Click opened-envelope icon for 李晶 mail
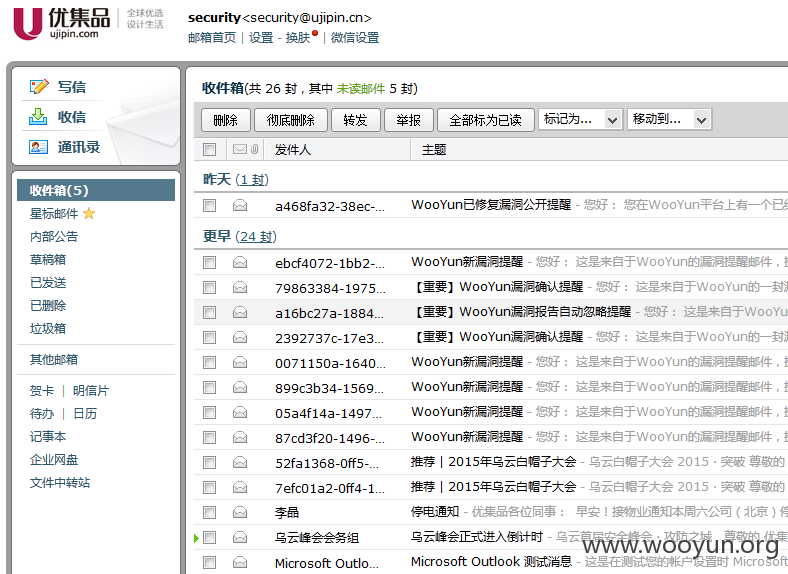The width and height of the screenshot is (788, 574). coord(240,513)
